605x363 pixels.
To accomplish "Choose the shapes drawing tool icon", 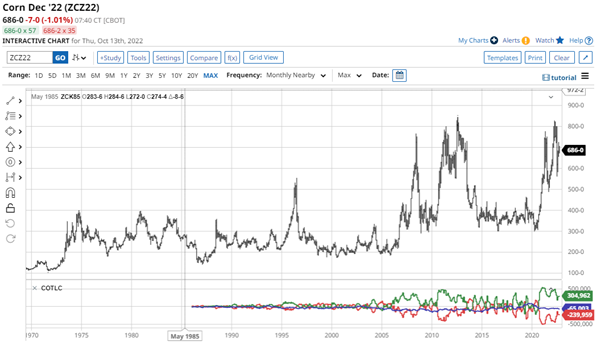I will click(10, 132).
